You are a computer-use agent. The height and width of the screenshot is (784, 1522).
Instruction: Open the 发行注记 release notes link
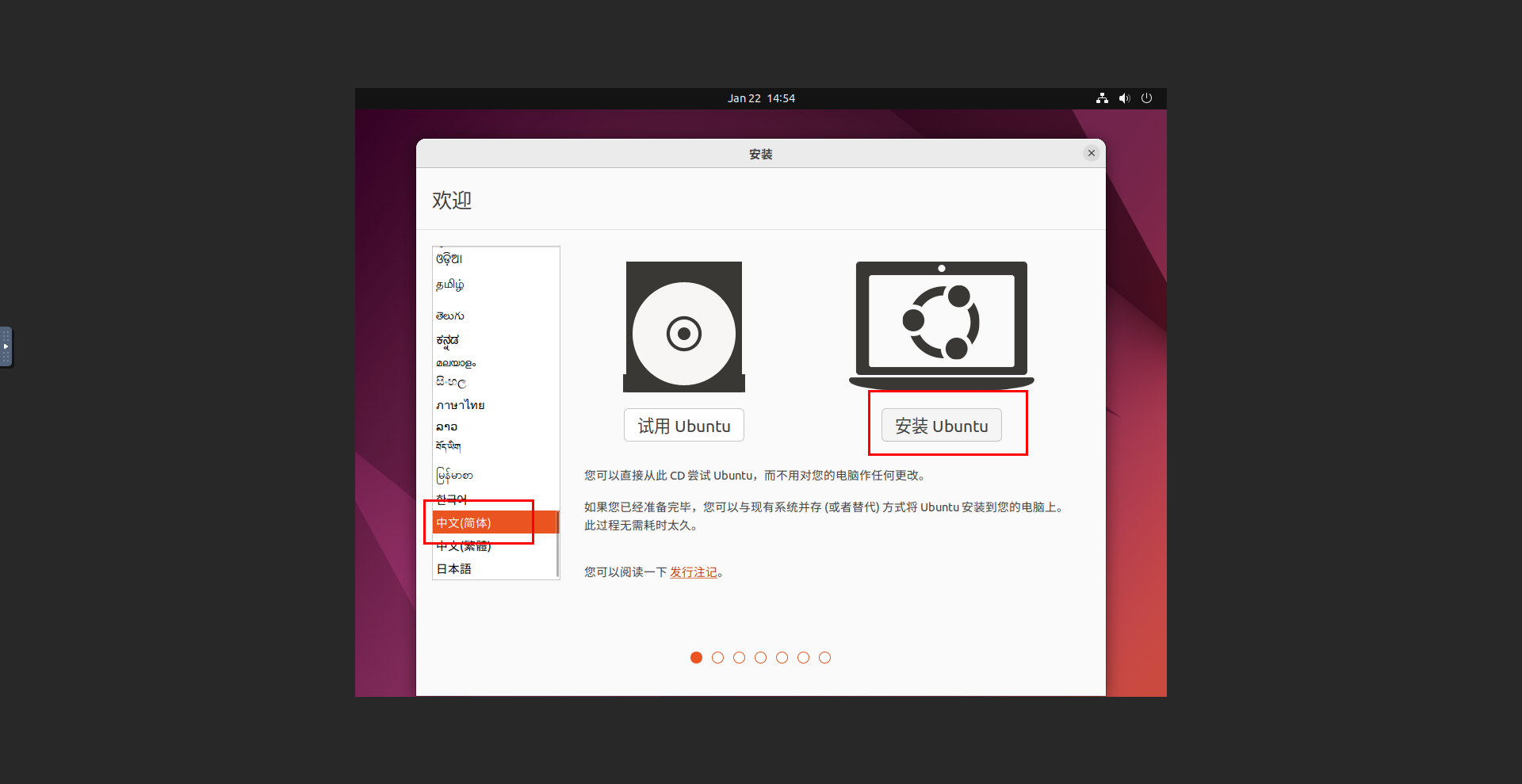click(x=693, y=572)
